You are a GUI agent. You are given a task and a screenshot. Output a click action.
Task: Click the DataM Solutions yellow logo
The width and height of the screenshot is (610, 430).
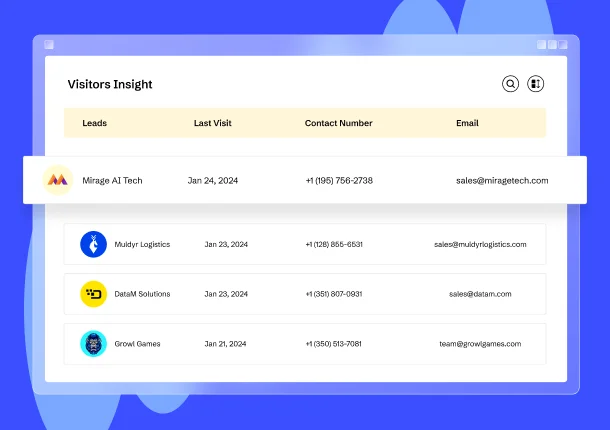coord(93,294)
